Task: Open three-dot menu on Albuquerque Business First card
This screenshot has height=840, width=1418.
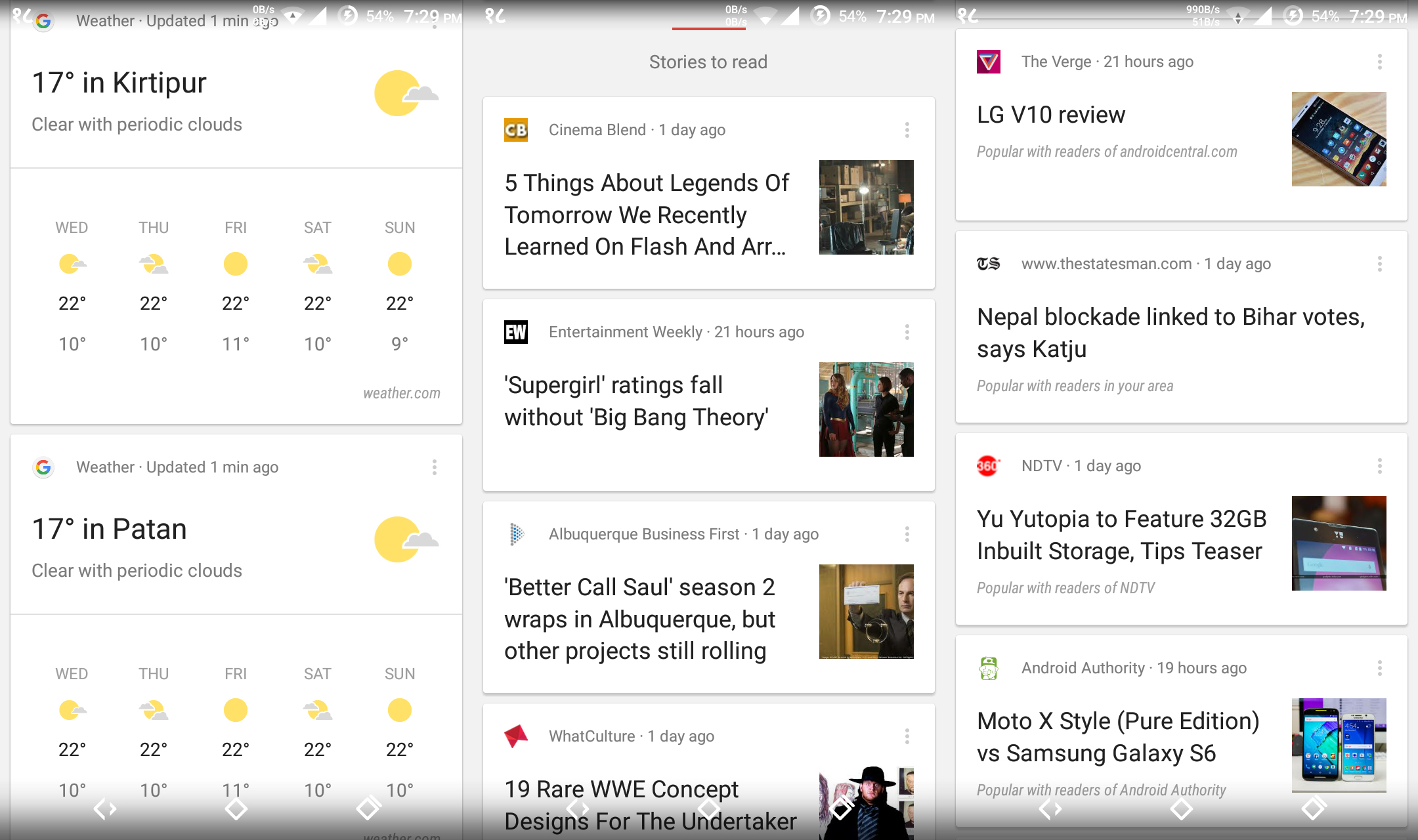Action: [907, 534]
